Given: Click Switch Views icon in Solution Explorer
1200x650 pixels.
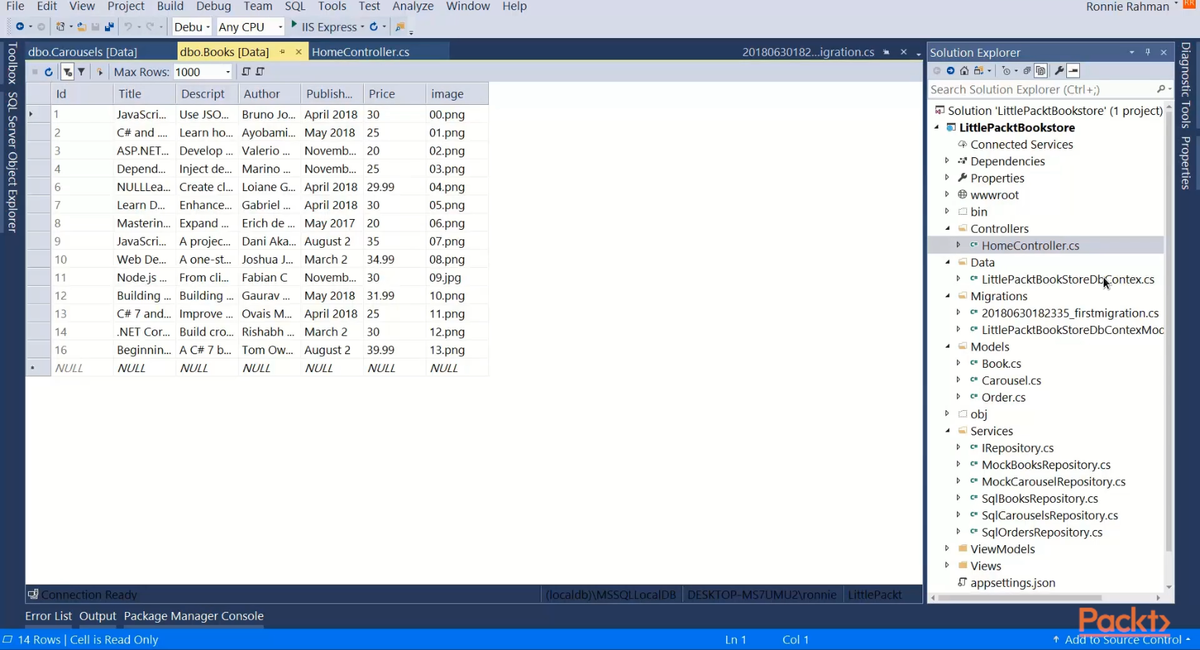Looking at the screenshot, I should click(979, 71).
